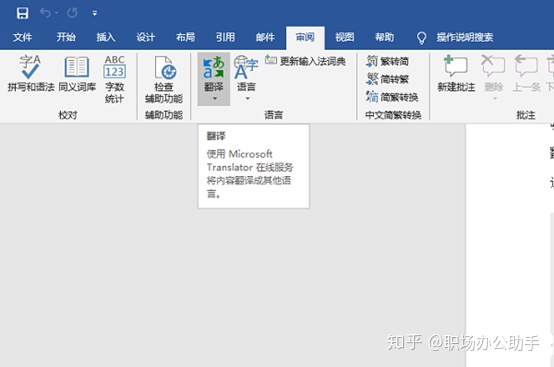Click the 操作说明搜索 search field
Image resolution: width=554 pixels, height=367 pixels.
pos(465,37)
